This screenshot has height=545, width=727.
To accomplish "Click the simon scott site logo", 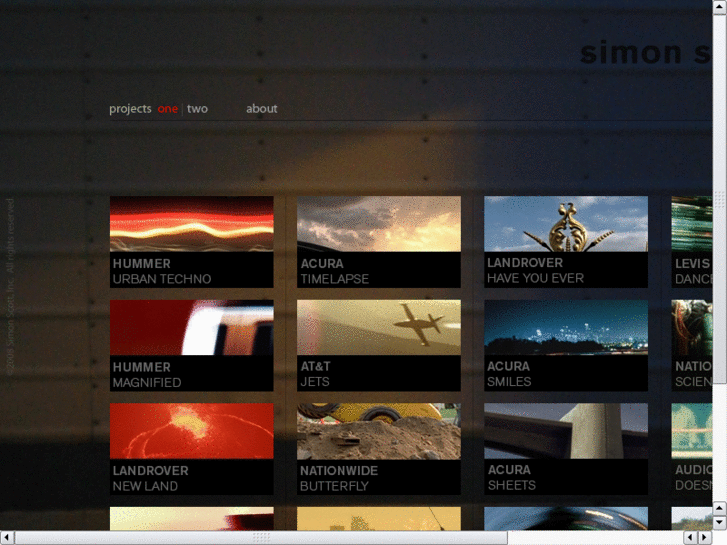I will click(x=645, y=52).
